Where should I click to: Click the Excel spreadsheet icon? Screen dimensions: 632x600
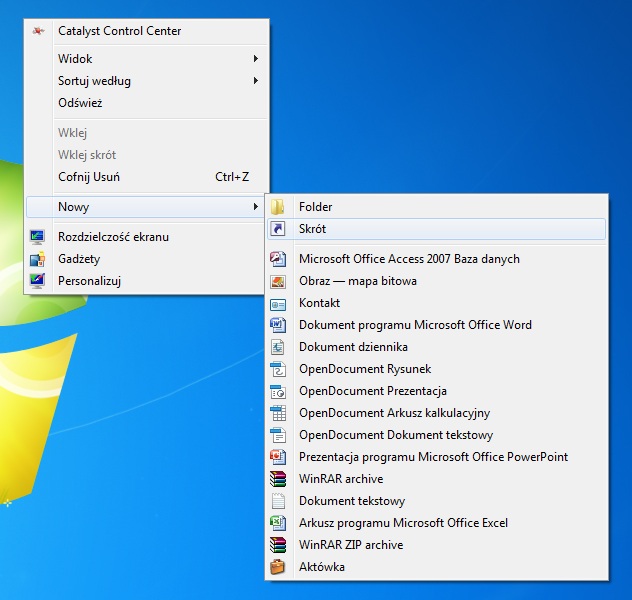278,523
